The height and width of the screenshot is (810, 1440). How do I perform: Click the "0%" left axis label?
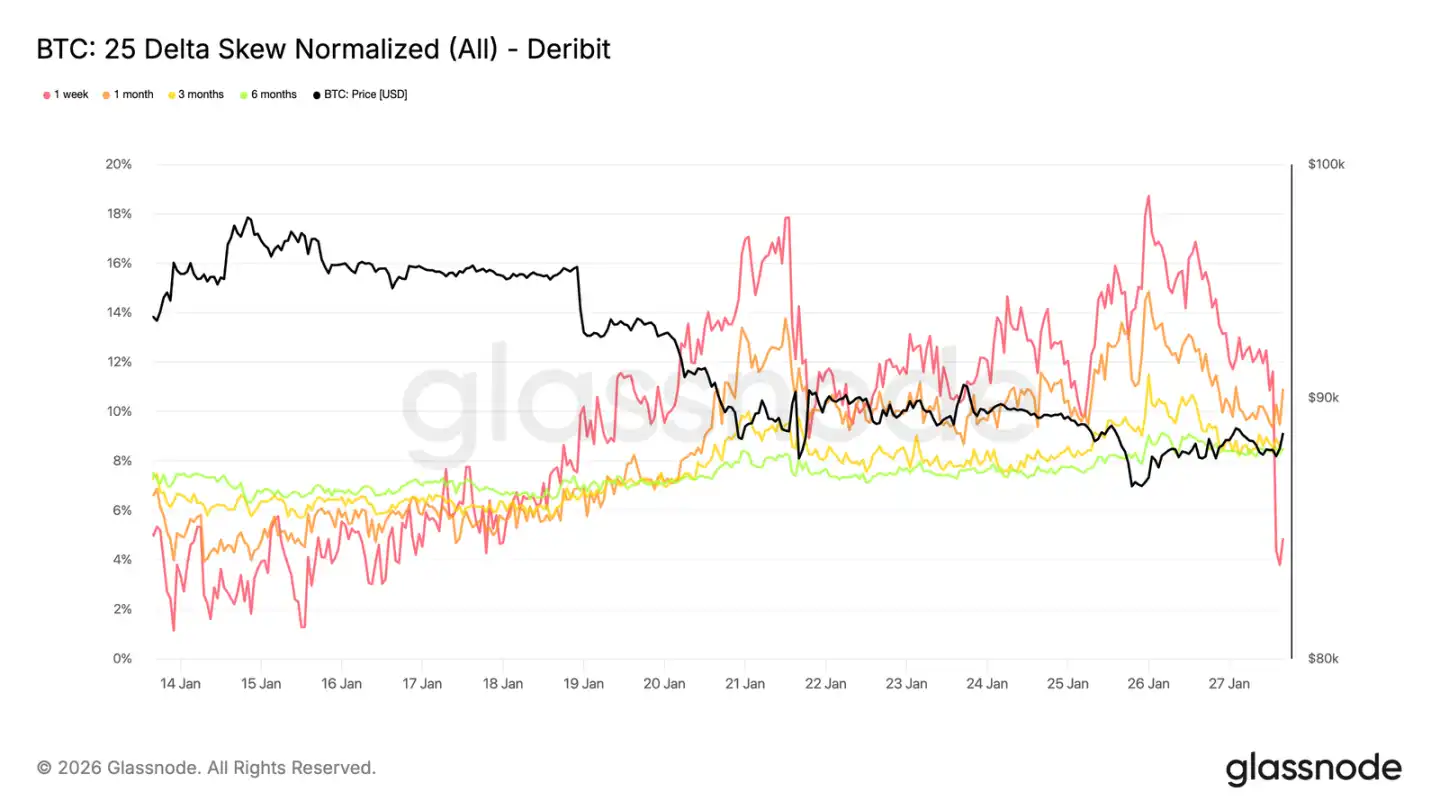[121, 659]
